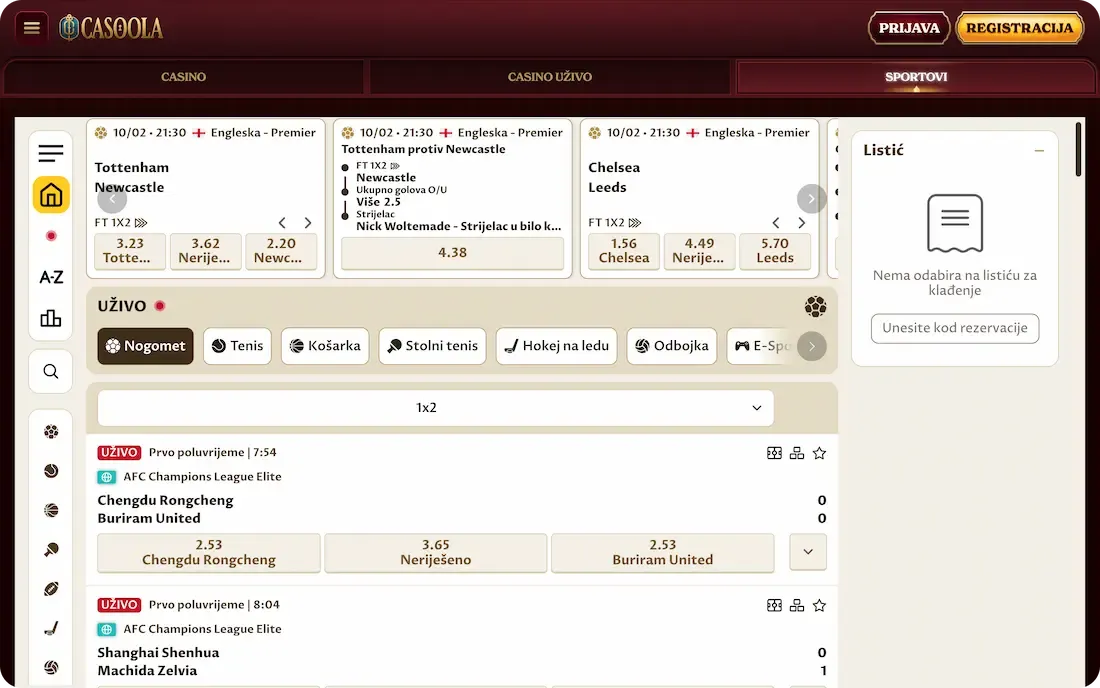Favorite the Shanghai Shenhua match via star
Viewport: 1100px width, 688px height.
coord(819,604)
